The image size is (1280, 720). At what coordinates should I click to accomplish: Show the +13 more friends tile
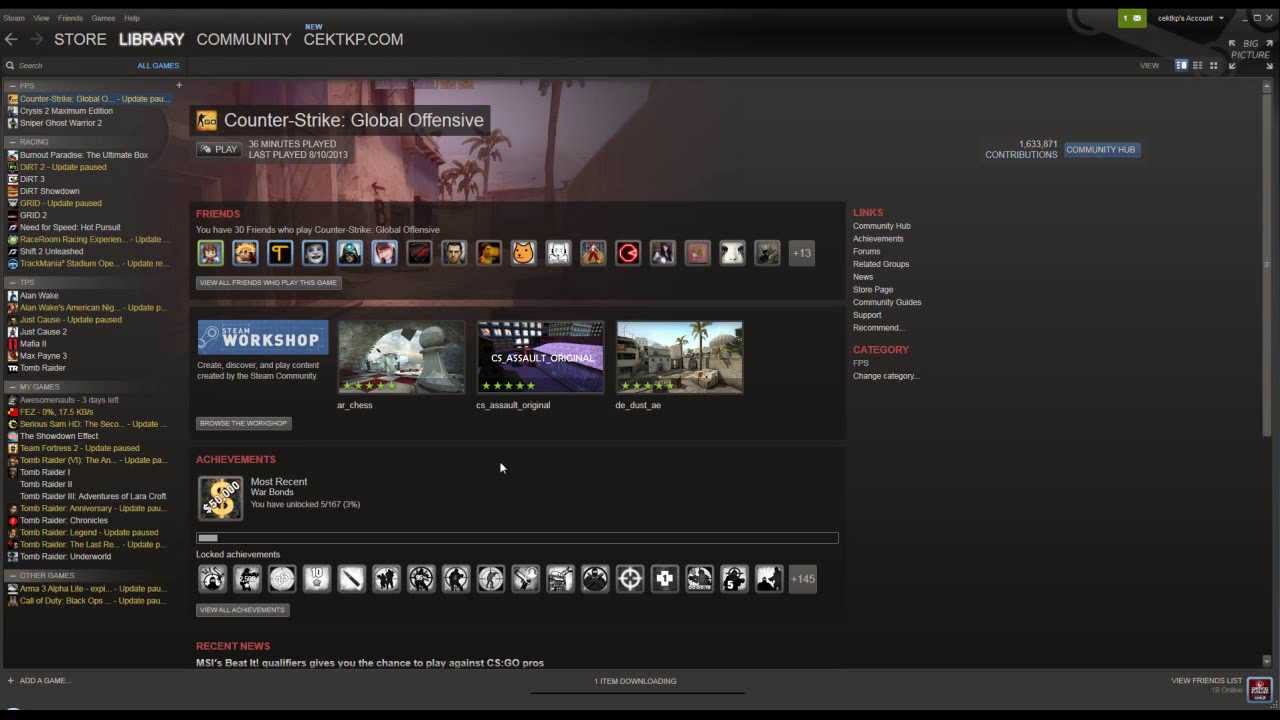click(802, 253)
